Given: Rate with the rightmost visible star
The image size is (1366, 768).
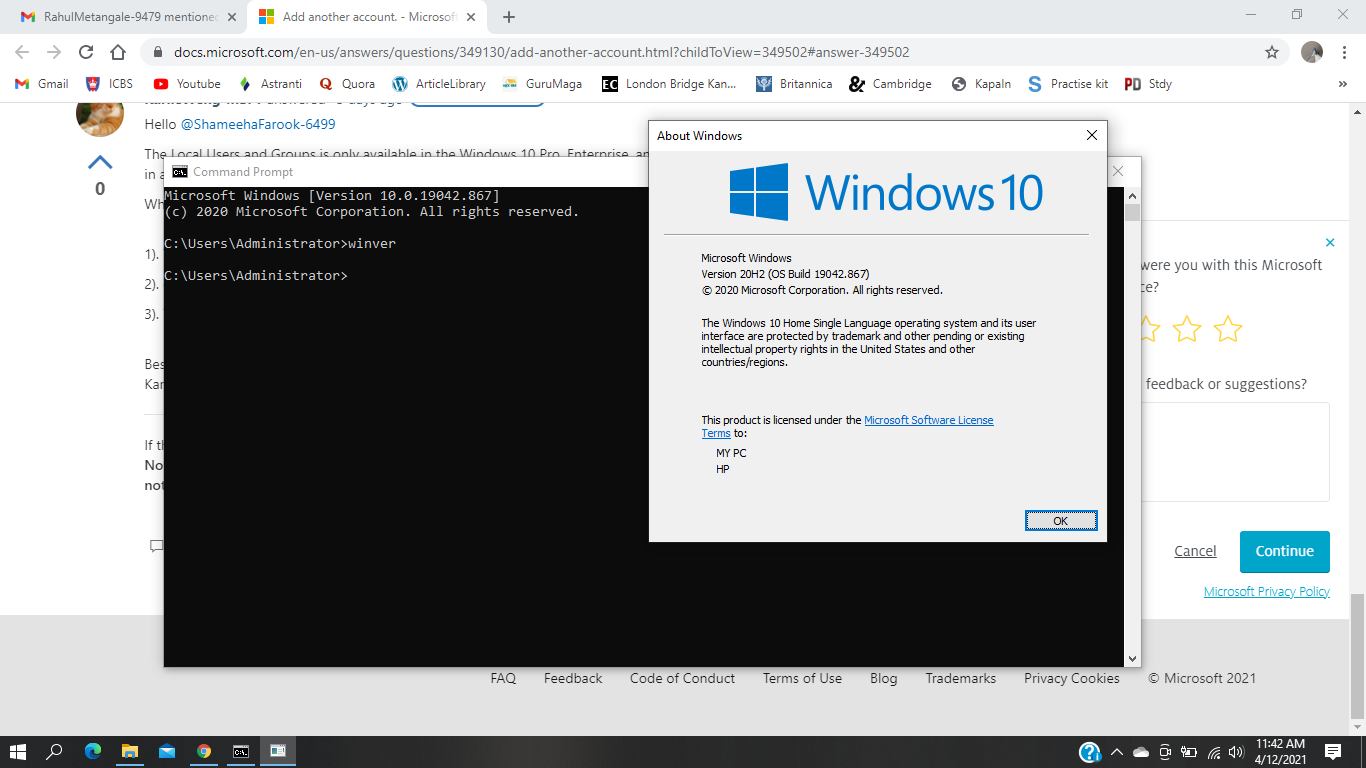Looking at the screenshot, I should tap(1227, 329).
